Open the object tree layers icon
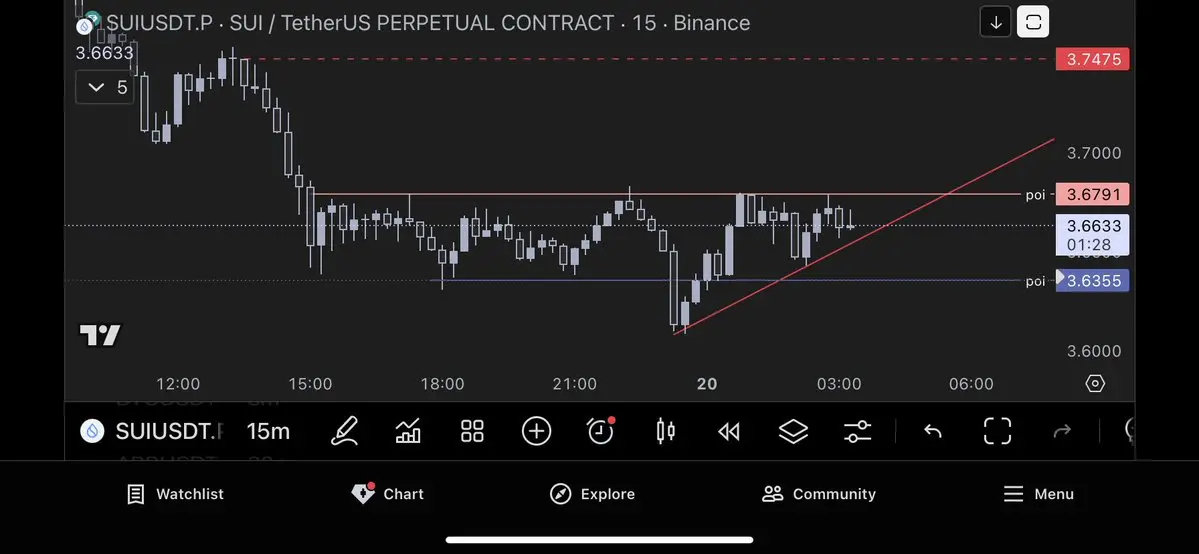 click(x=794, y=432)
